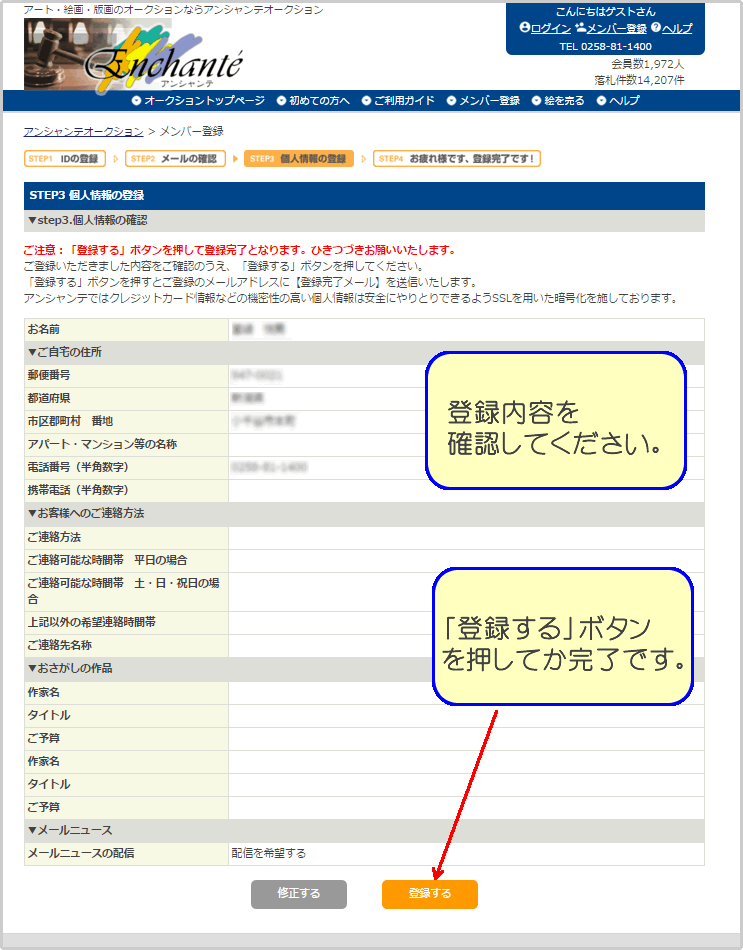Click the login person icon

tap(525, 27)
